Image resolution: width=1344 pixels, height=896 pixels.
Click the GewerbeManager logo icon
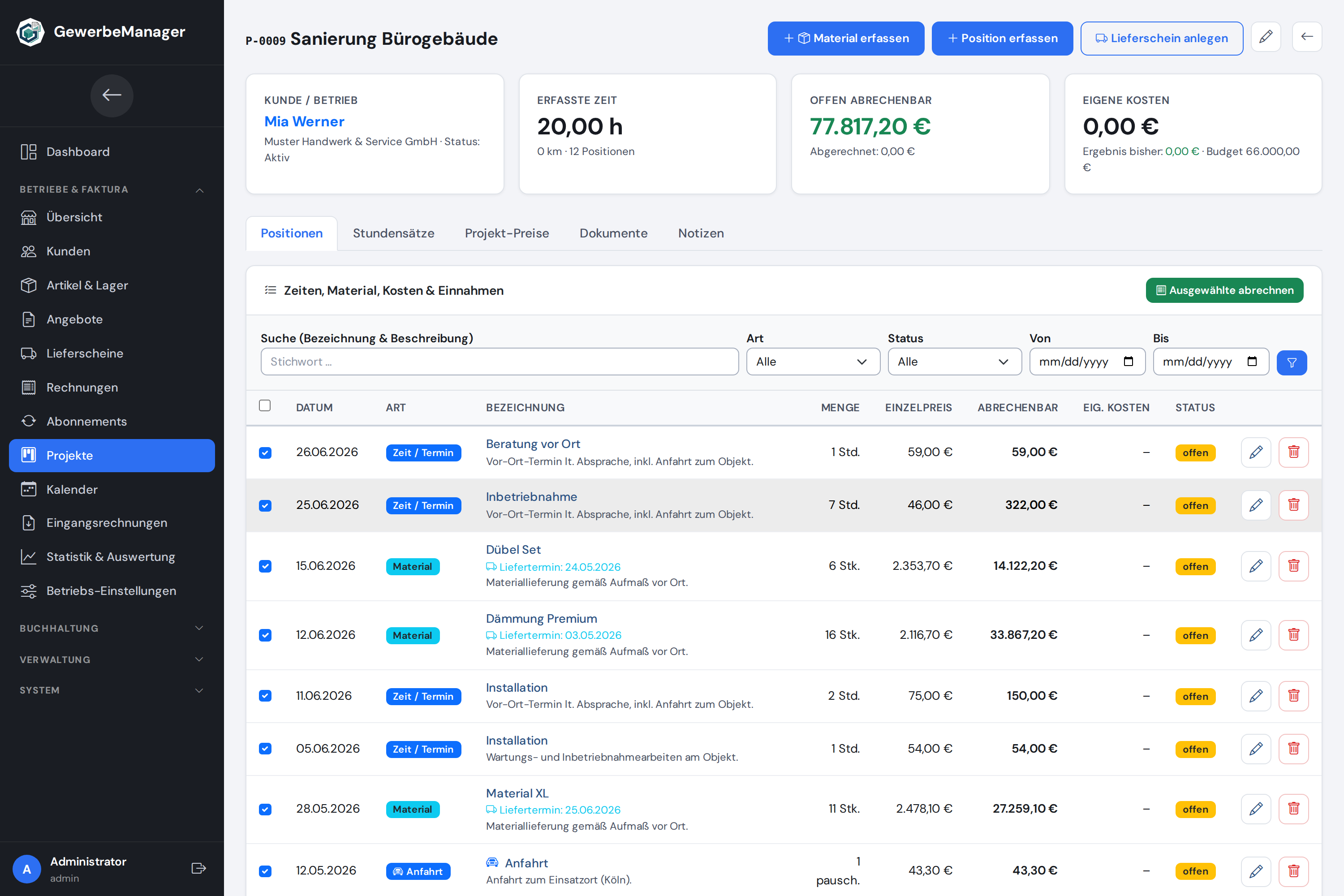coord(30,32)
